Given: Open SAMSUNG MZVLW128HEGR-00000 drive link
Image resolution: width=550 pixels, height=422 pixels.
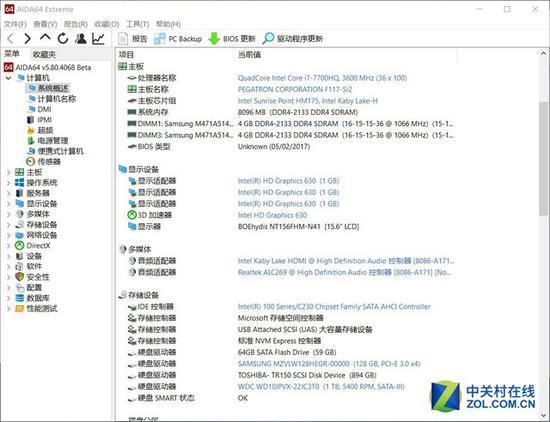Looking at the screenshot, I should (329, 364).
